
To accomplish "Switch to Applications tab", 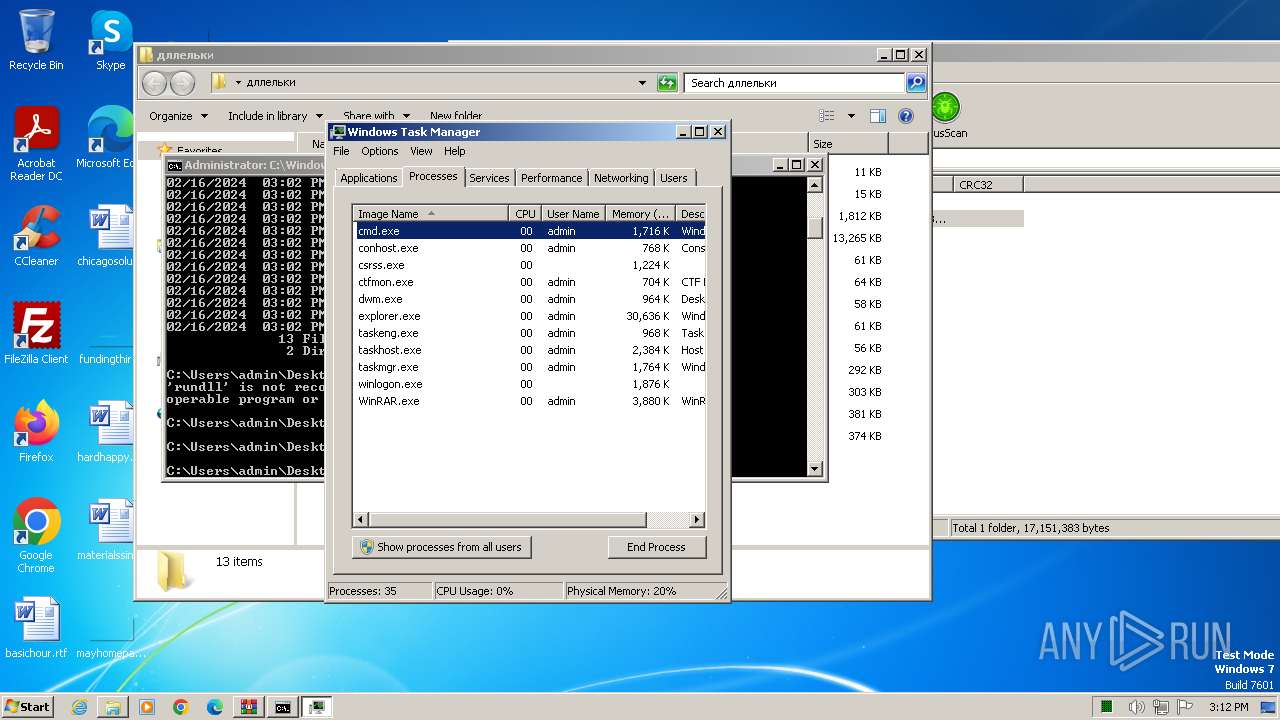I will tap(369, 178).
